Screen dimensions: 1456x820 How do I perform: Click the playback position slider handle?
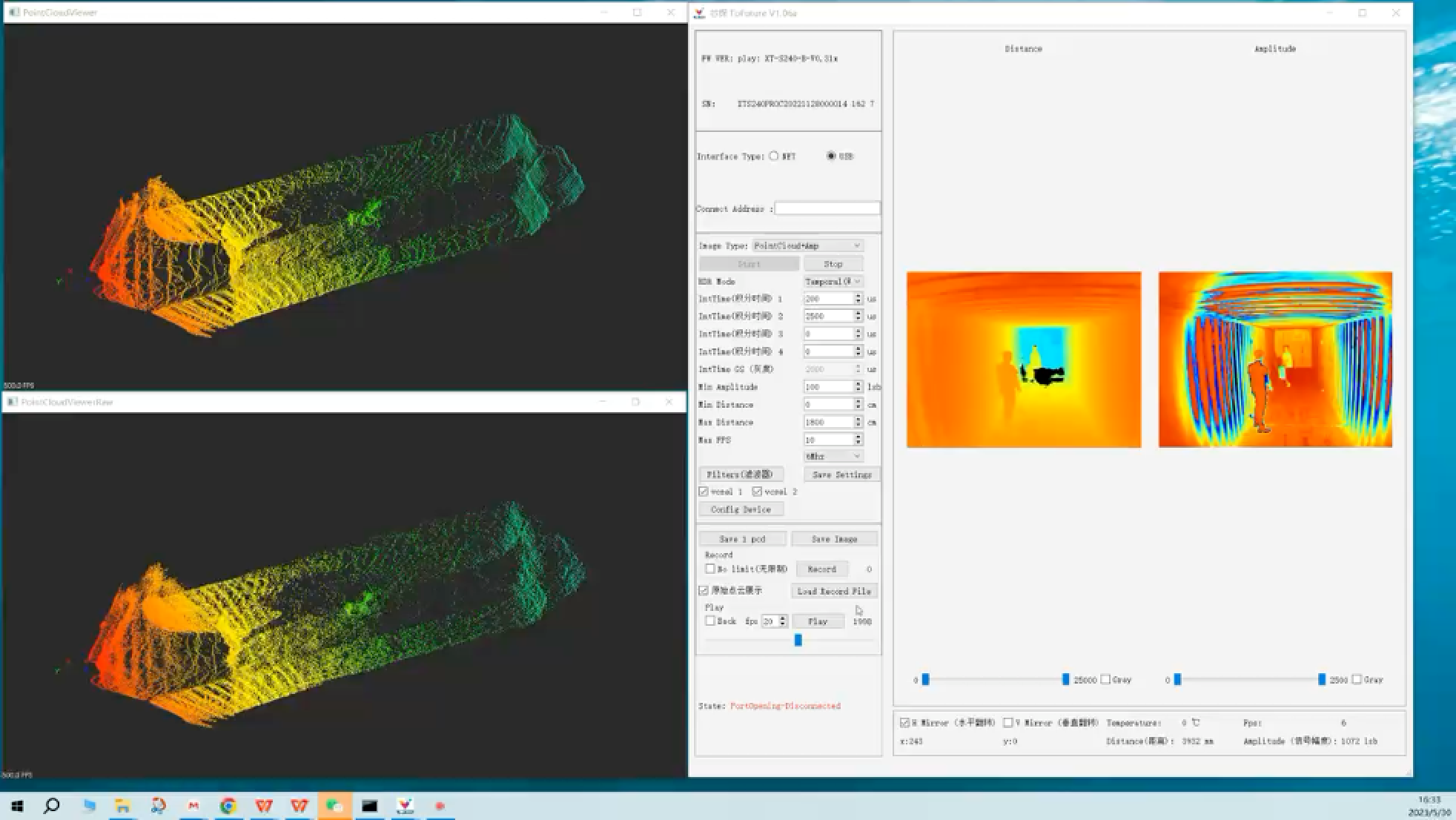(x=798, y=640)
